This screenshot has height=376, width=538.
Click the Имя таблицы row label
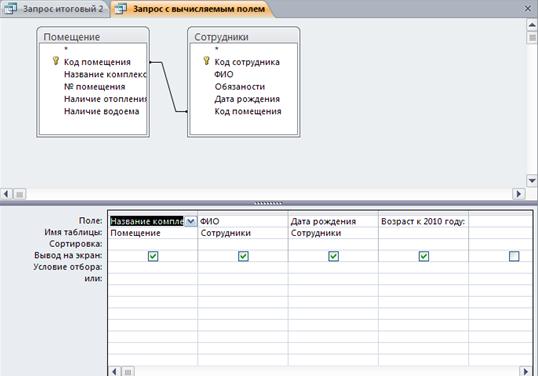click(73, 232)
